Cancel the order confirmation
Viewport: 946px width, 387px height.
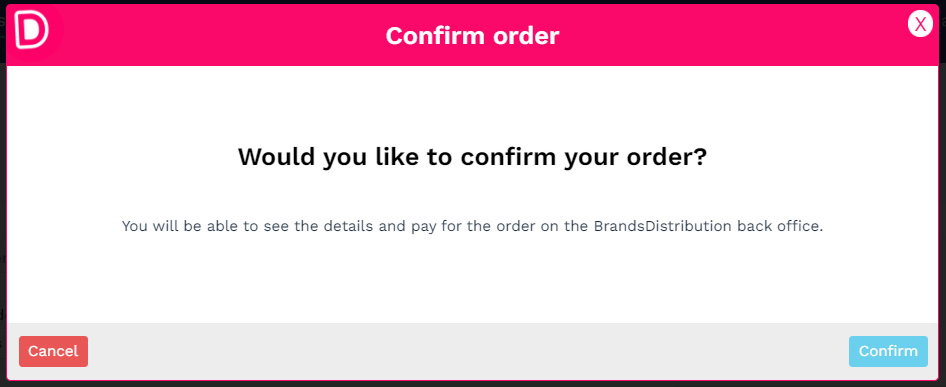click(x=53, y=351)
